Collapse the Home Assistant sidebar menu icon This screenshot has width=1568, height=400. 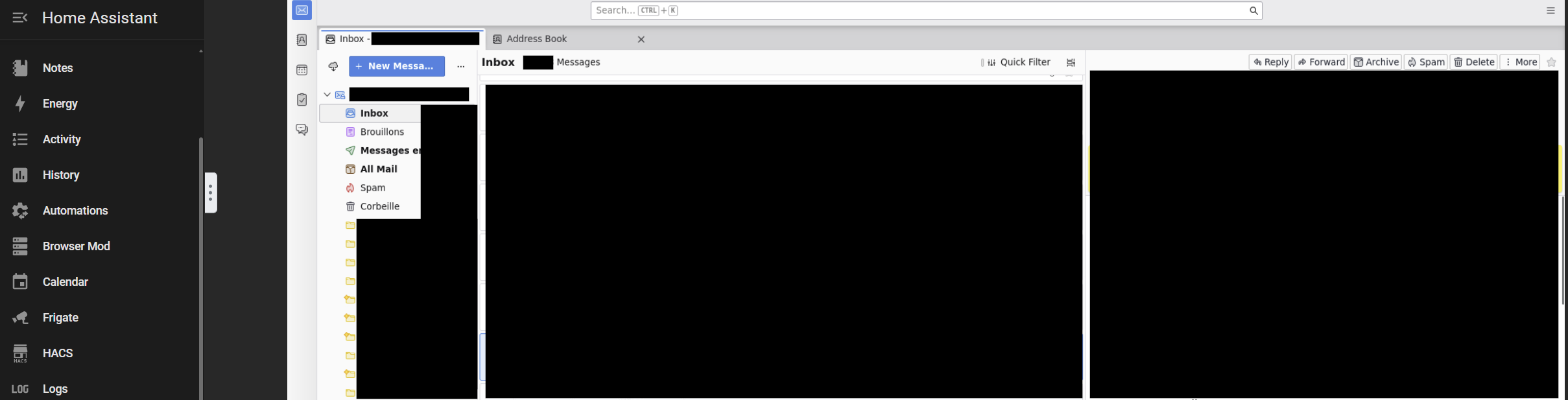pos(20,18)
